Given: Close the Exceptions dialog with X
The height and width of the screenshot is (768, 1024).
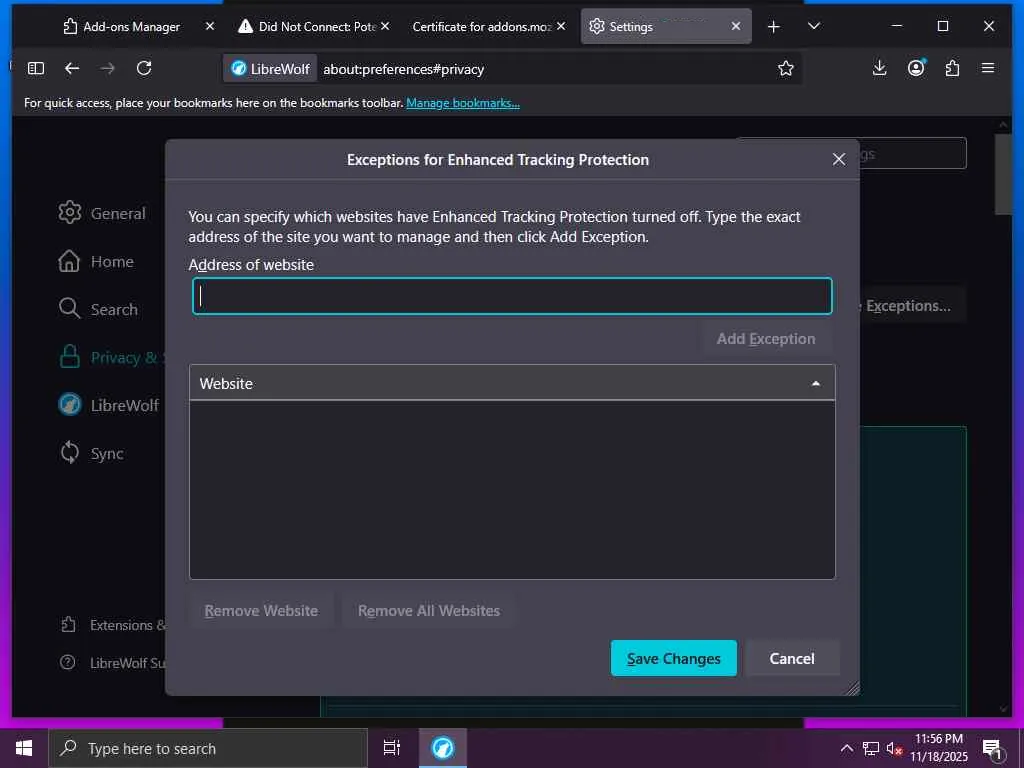Looking at the screenshot, I should [839, 159].
